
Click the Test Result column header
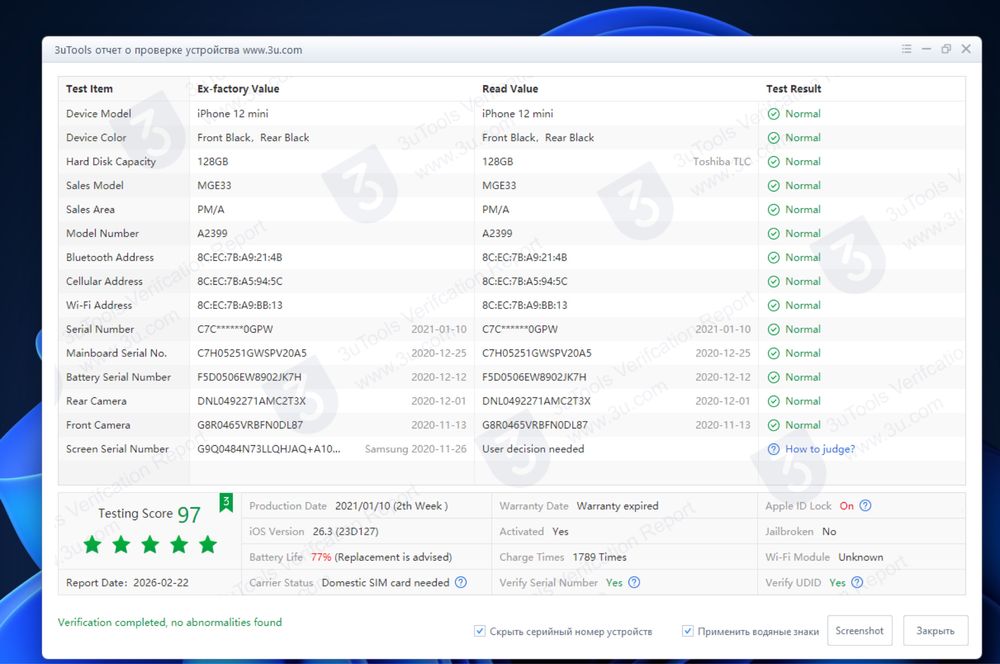[x=793, y=89]
